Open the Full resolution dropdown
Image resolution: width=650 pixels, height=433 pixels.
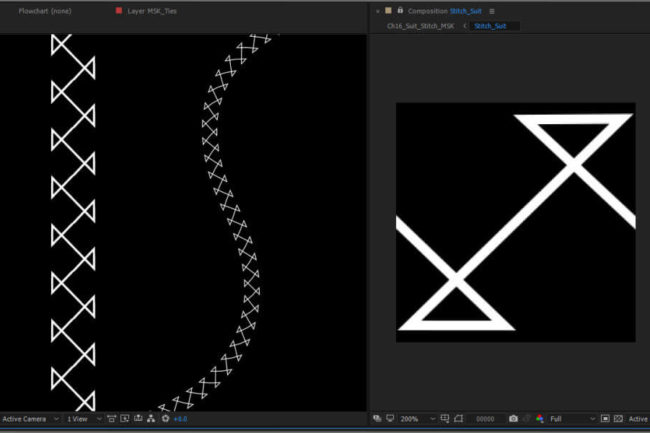coord(572,418)
